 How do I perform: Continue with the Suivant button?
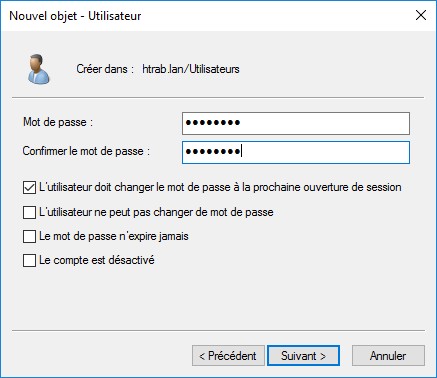pyautogui.click(x=303, y=356)
